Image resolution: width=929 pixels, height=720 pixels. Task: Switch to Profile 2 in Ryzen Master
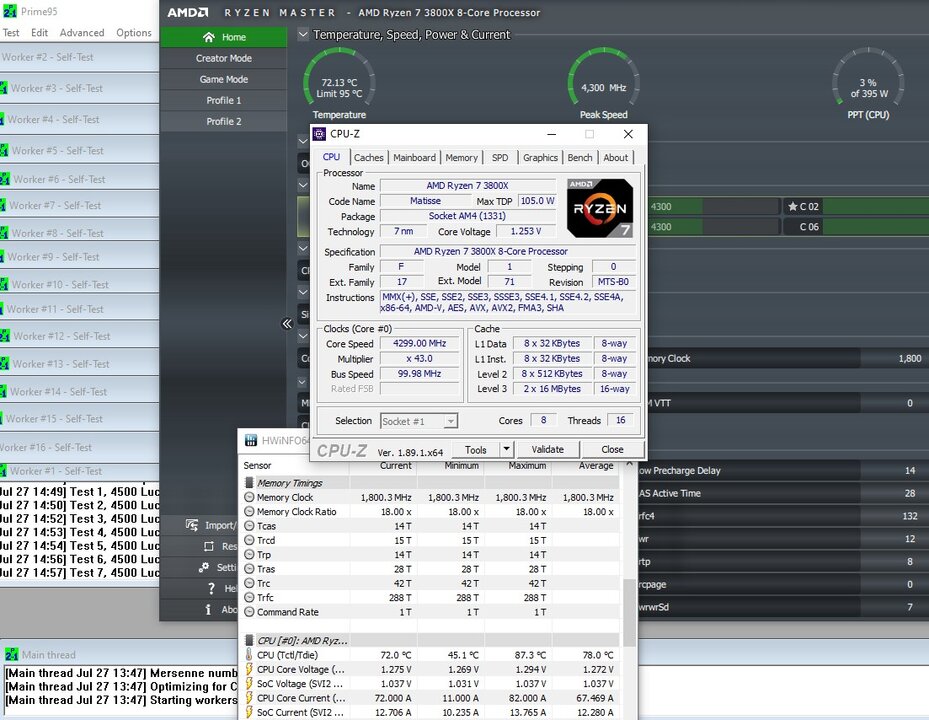[x=223, y=121]
